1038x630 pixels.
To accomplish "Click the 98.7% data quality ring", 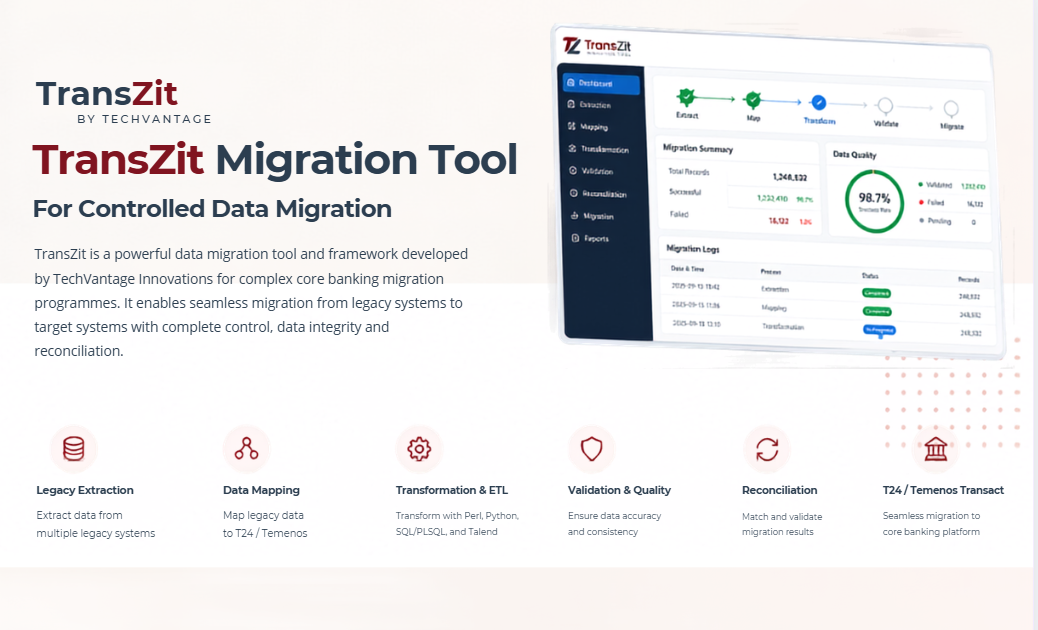I will (x=874, y=201).
